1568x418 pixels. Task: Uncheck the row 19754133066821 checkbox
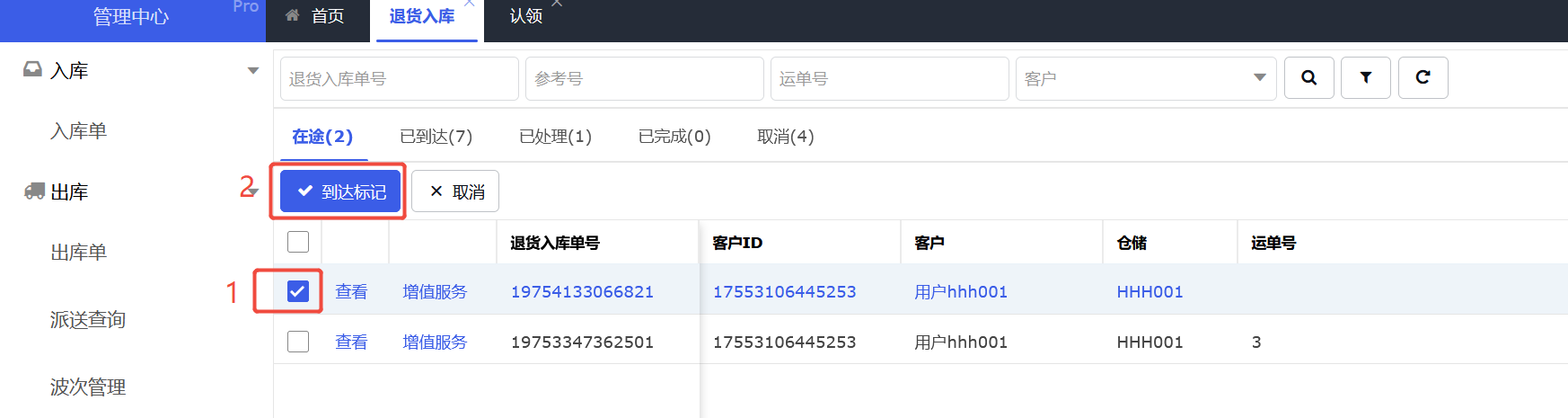[298, 291]
